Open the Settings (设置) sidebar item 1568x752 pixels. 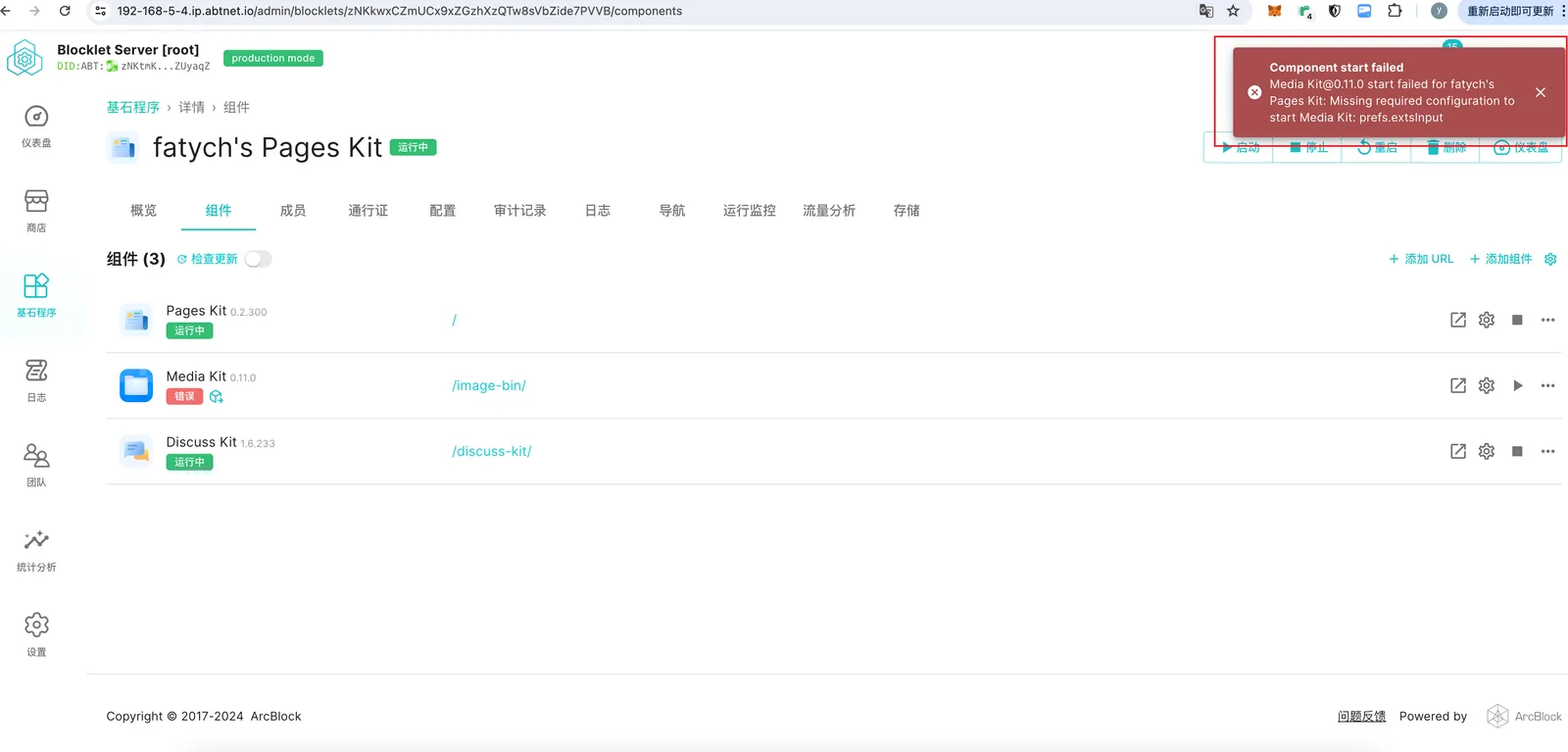[x=36, y=635]
